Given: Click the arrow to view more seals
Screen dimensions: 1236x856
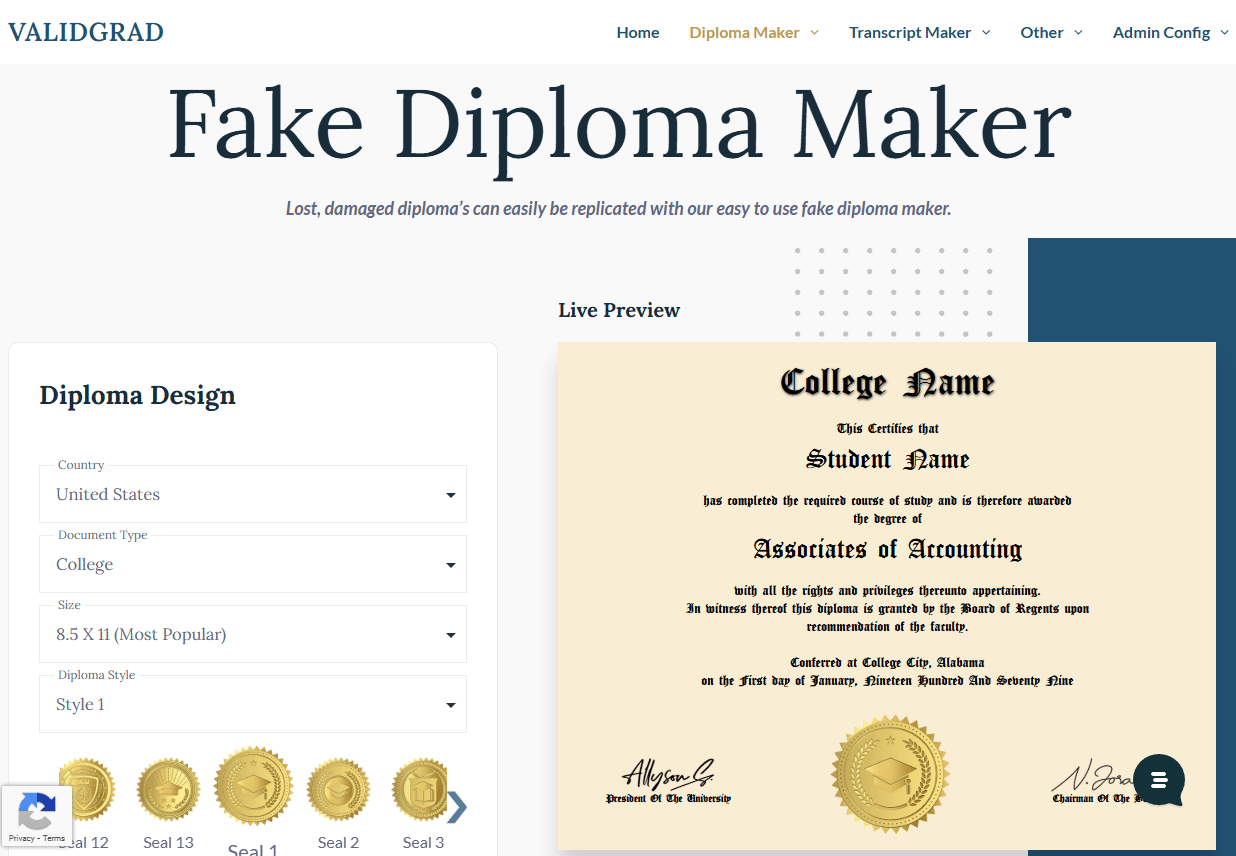Looking at the screenshot, I should point(458,806).
